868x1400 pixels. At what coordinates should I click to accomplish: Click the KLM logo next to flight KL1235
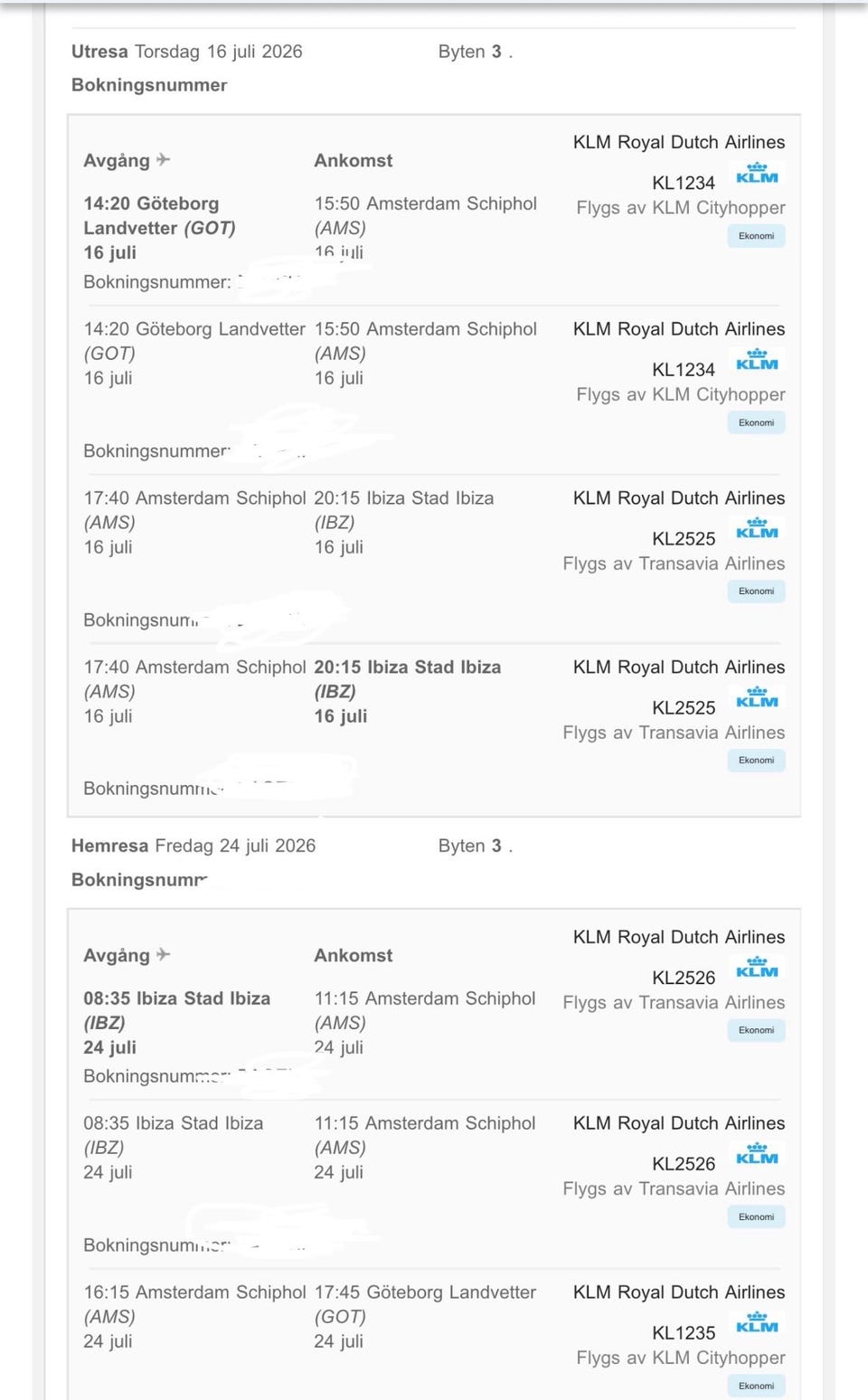pos(757,1323)
